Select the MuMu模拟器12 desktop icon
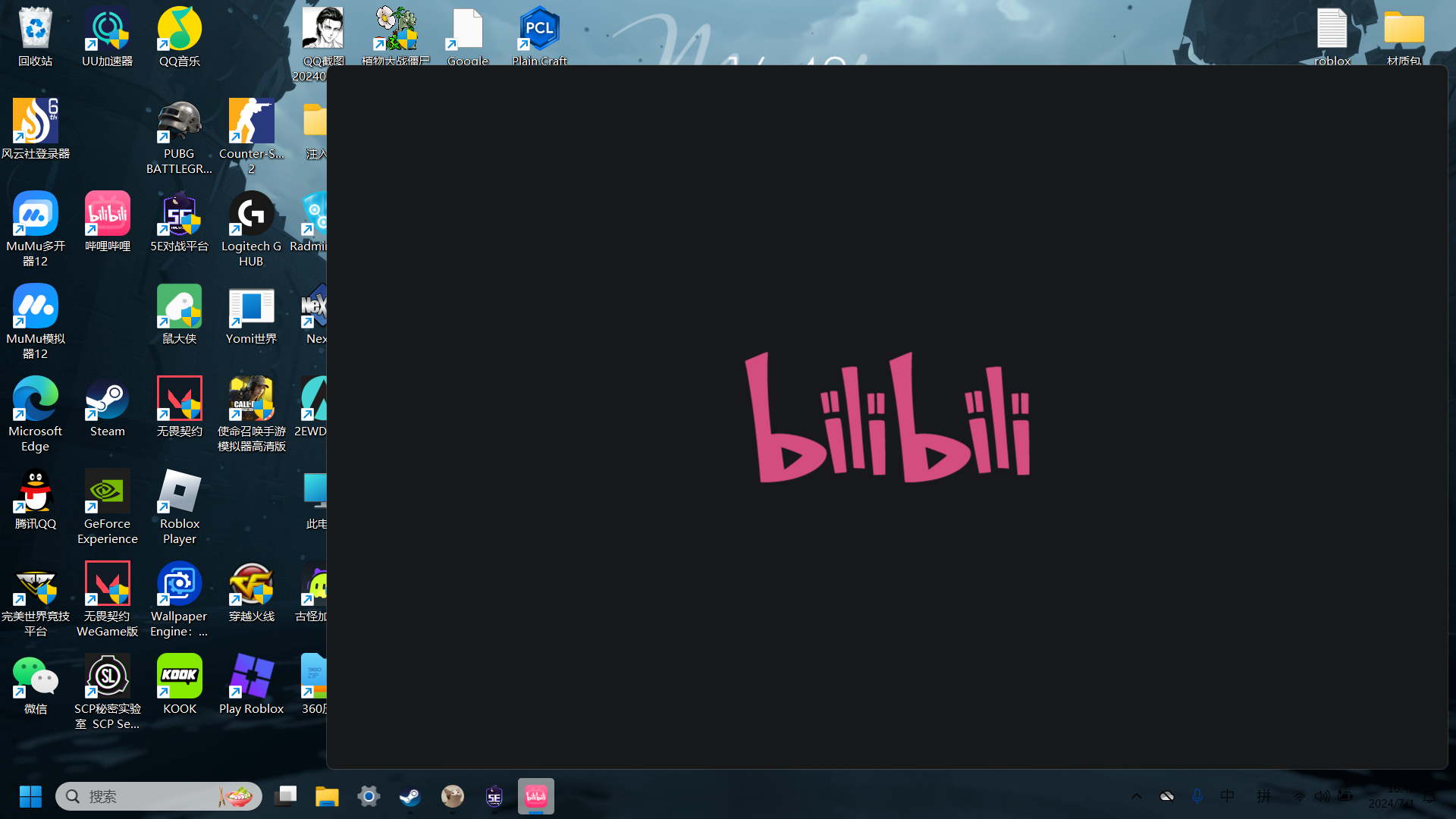This screenshot has height=819, width=1456. [35, 322]
